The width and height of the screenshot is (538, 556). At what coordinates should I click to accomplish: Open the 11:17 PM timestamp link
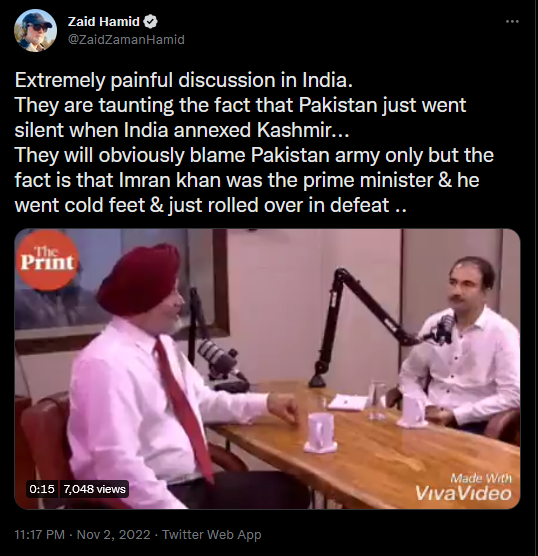[x=40, y=534]
